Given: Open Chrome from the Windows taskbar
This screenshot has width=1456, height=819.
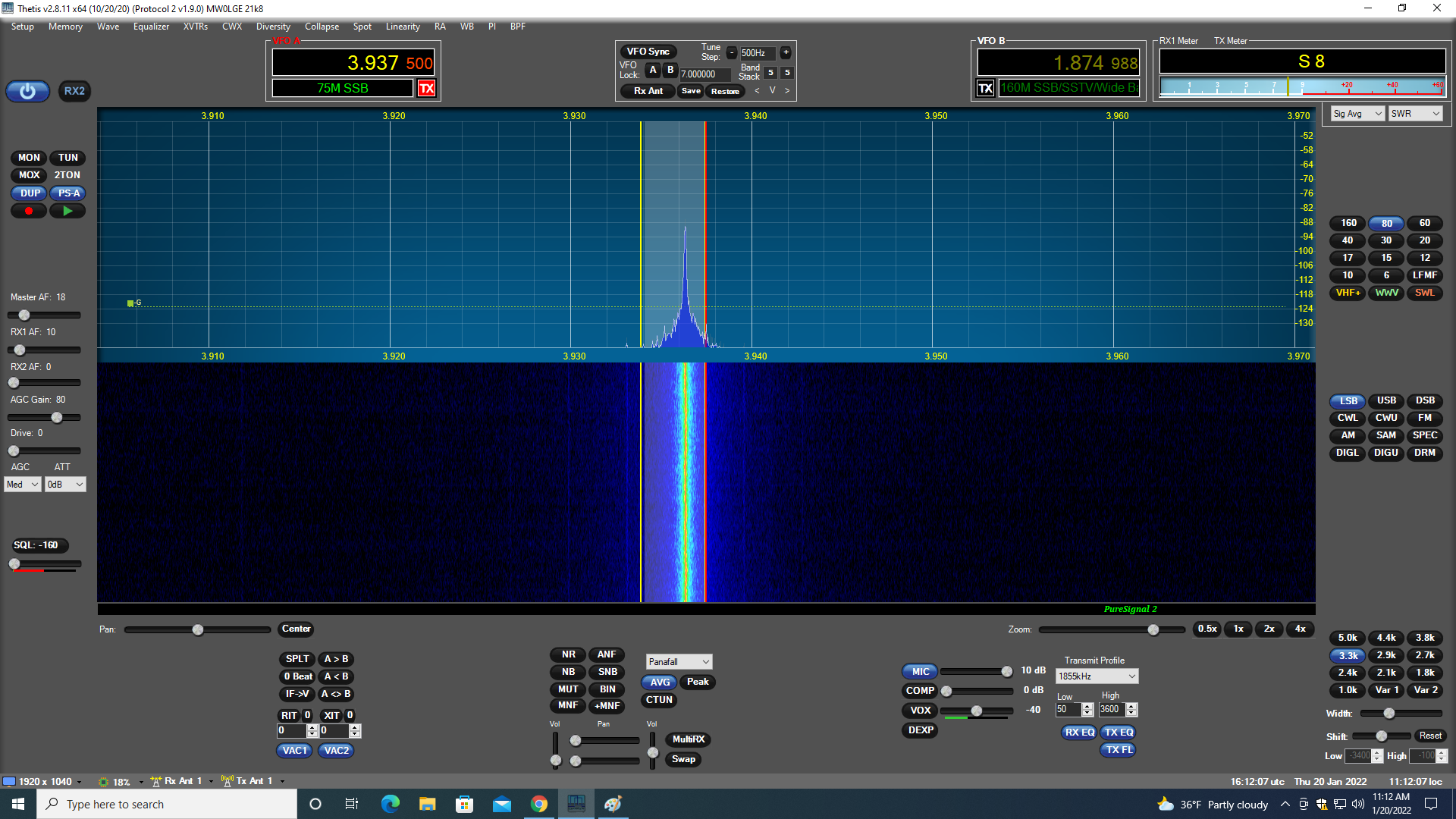Looking at the screenshot, I should click(538, 804).
